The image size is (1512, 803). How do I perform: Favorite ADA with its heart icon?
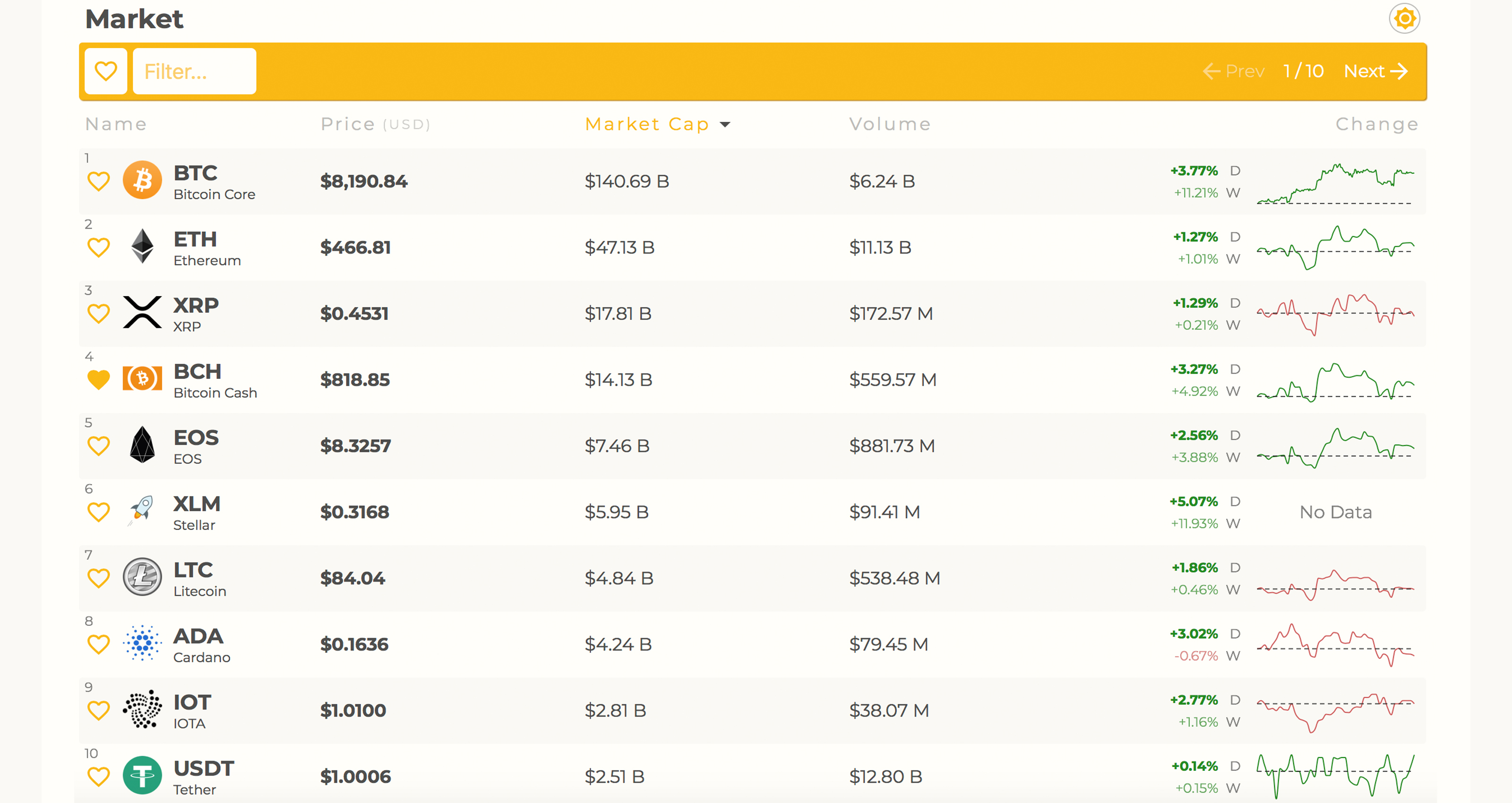[x=99, y=644]
